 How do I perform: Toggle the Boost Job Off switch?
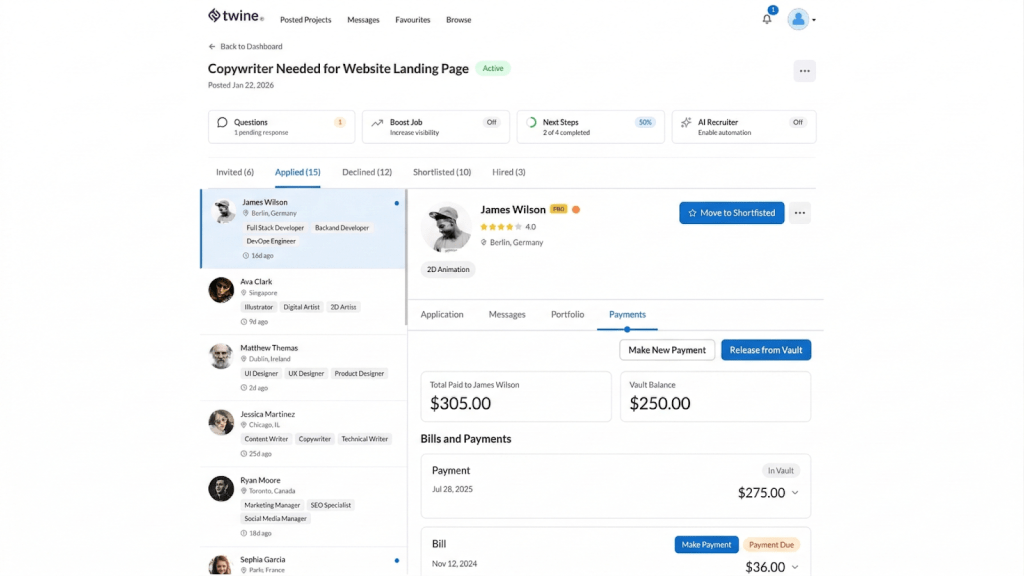tap(491, 122)
